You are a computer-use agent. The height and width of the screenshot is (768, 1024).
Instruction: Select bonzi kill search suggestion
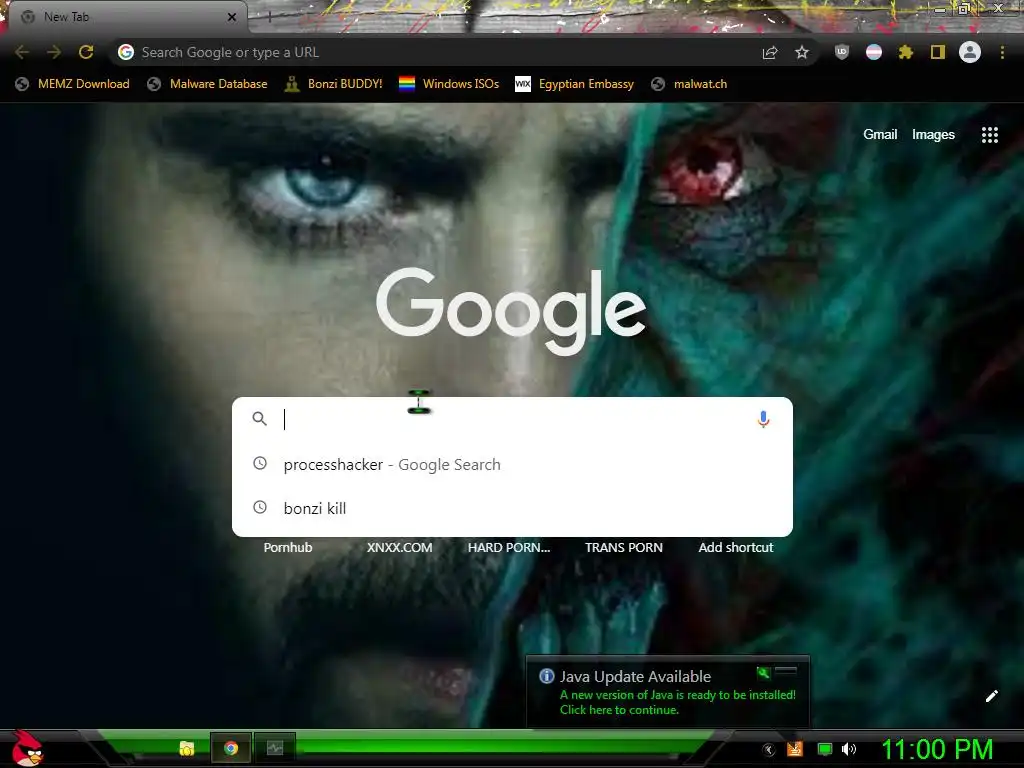pyautogui.click(x=513, y=508)
